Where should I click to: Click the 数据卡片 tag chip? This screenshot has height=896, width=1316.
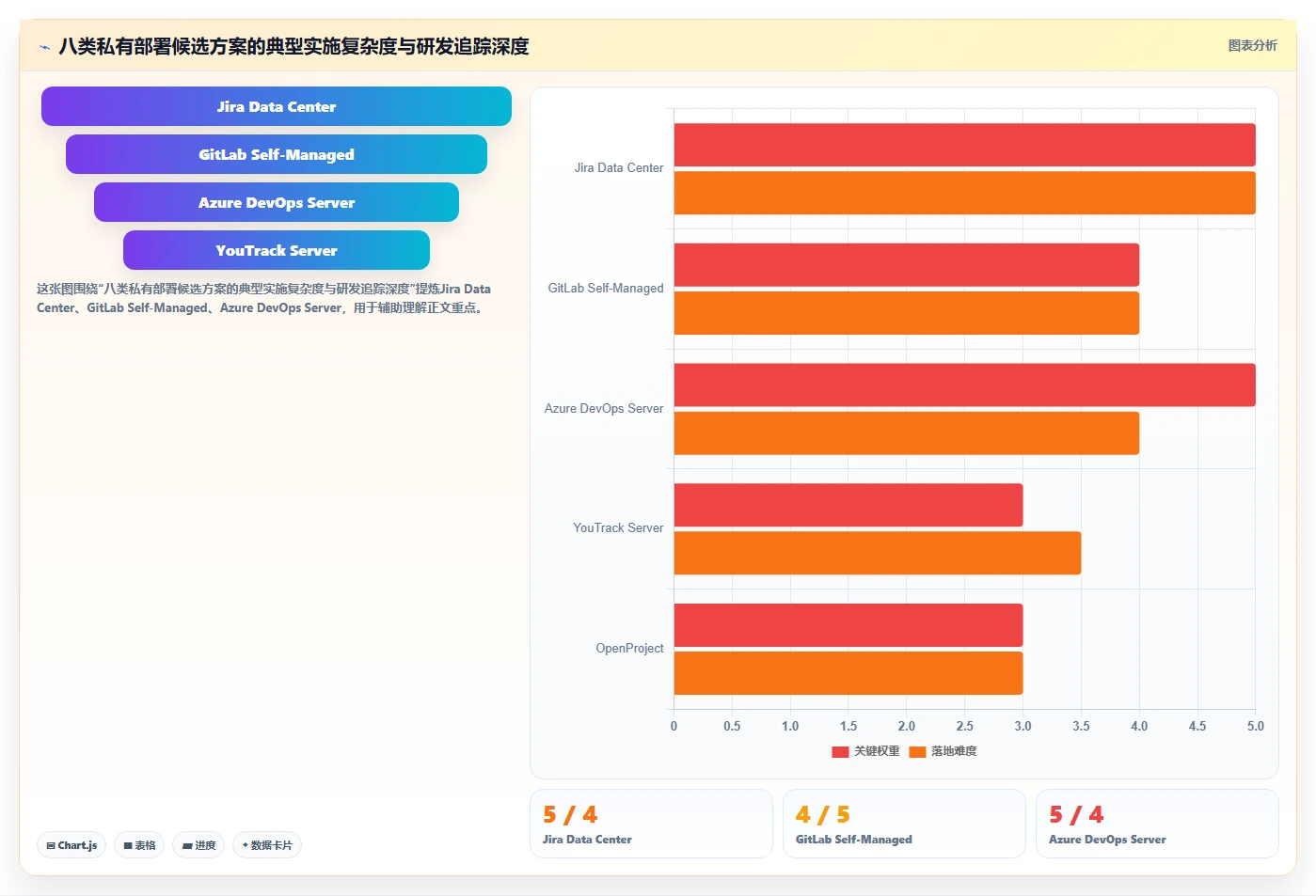[267, 845]
